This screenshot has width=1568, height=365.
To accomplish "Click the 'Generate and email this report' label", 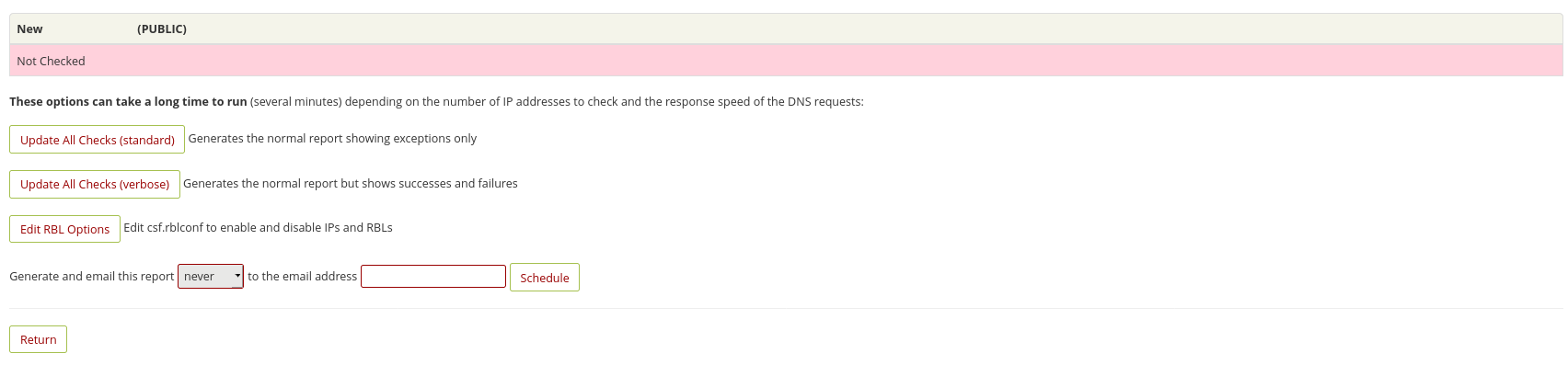I will 92,276.
